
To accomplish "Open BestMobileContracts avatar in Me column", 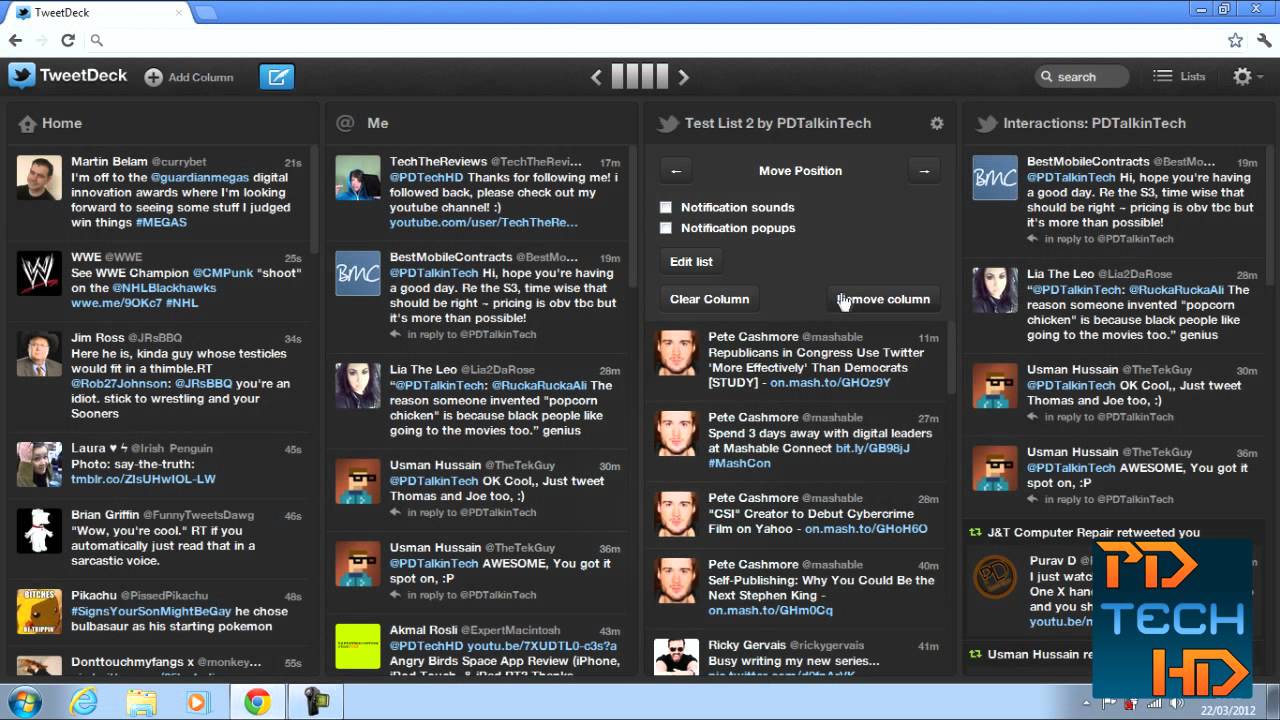I will pyautogui.click(x=358, y=274).
